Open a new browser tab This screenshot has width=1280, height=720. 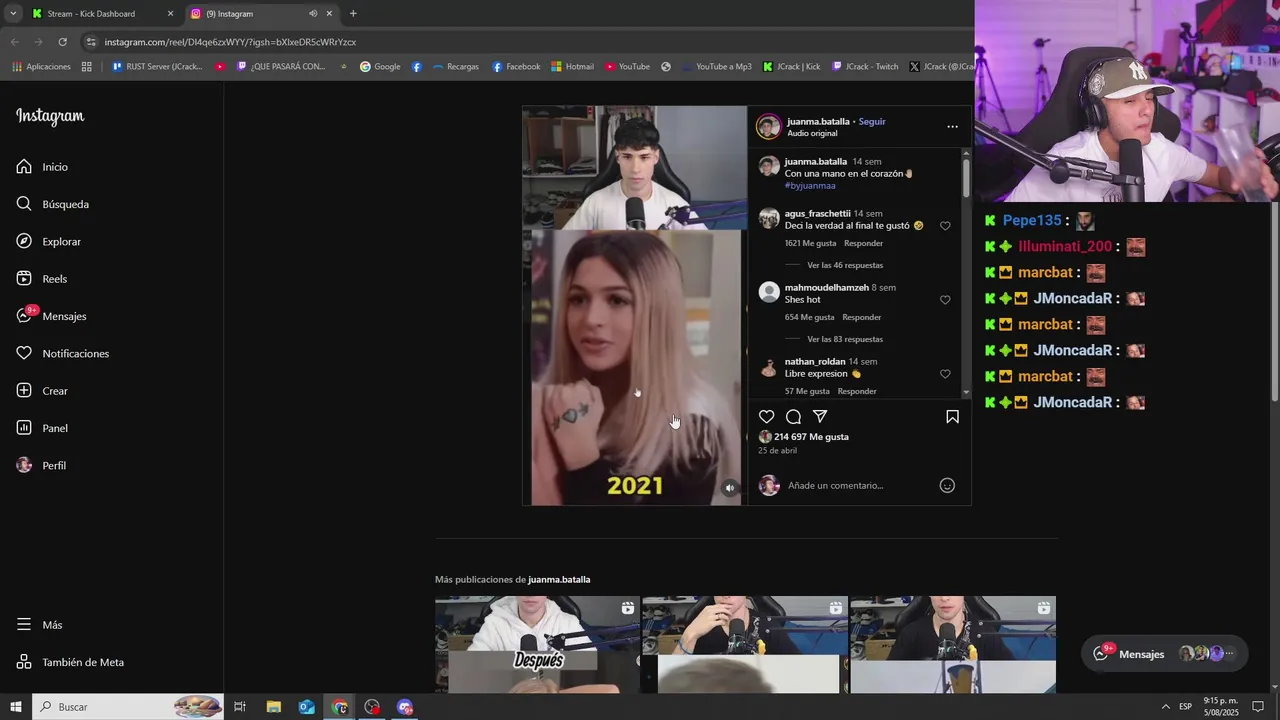tap(353, 14)
